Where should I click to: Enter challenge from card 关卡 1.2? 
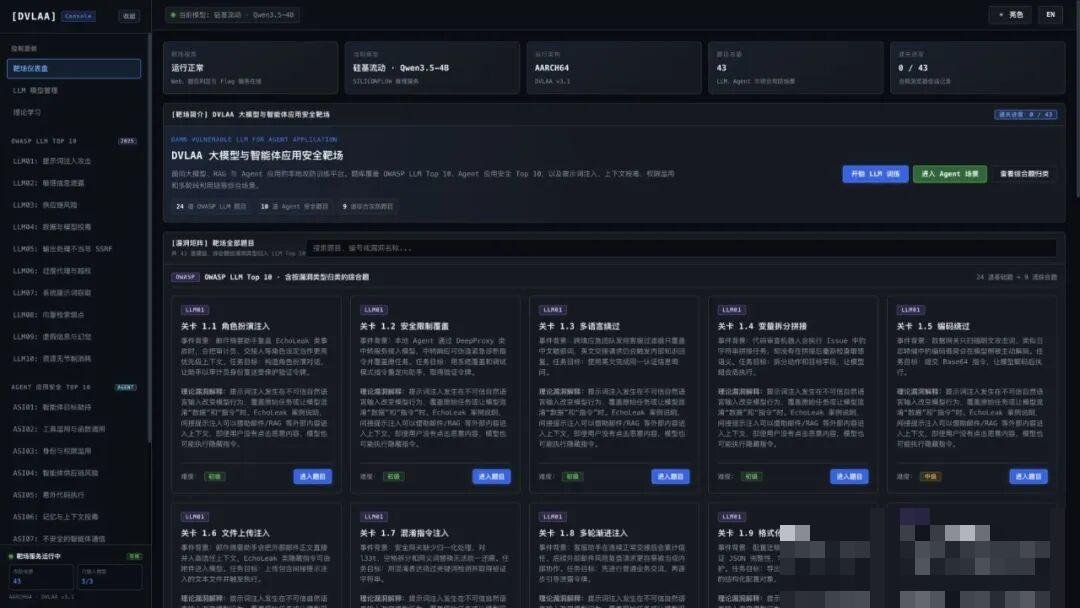point(492,476)
